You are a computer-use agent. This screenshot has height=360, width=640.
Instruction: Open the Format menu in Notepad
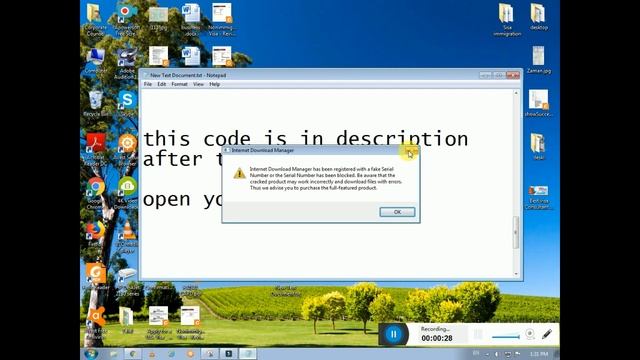coord(179,84)
